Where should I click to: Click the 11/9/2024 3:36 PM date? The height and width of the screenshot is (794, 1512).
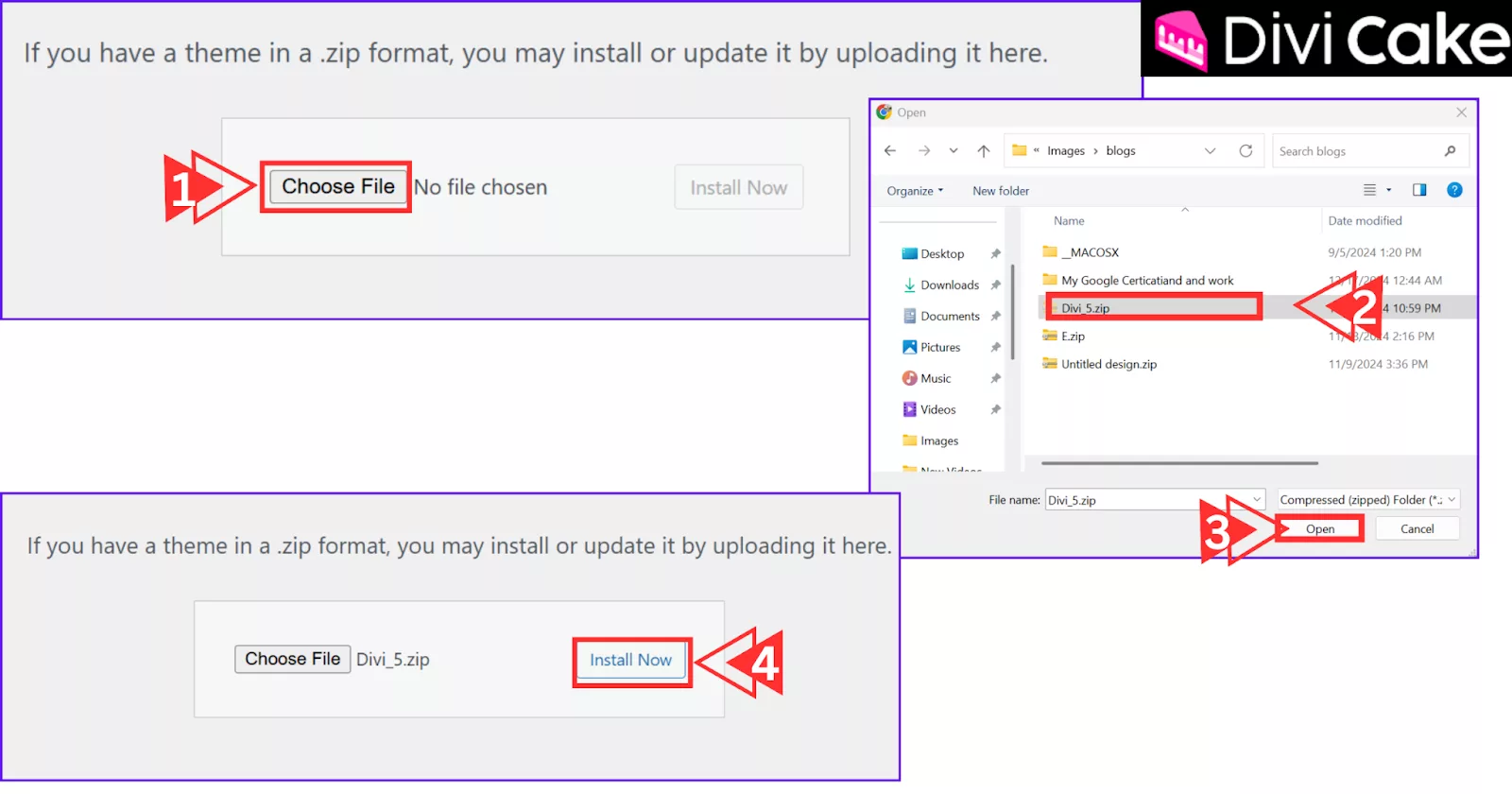tap(1378, 364)
